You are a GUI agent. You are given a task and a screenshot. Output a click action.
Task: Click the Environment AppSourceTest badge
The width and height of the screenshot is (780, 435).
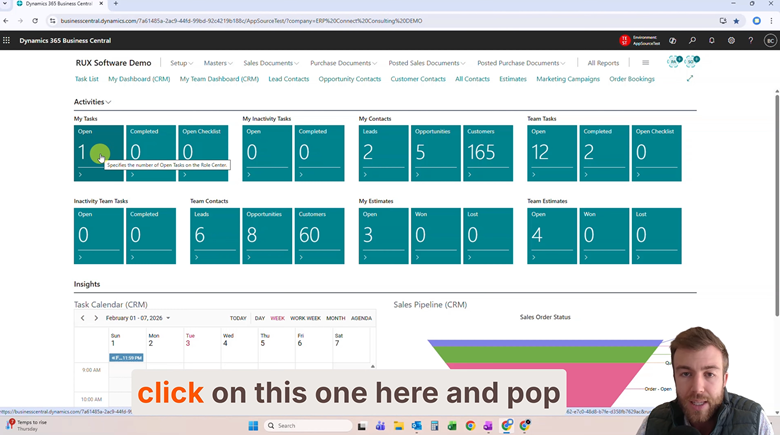coord(640,40)
